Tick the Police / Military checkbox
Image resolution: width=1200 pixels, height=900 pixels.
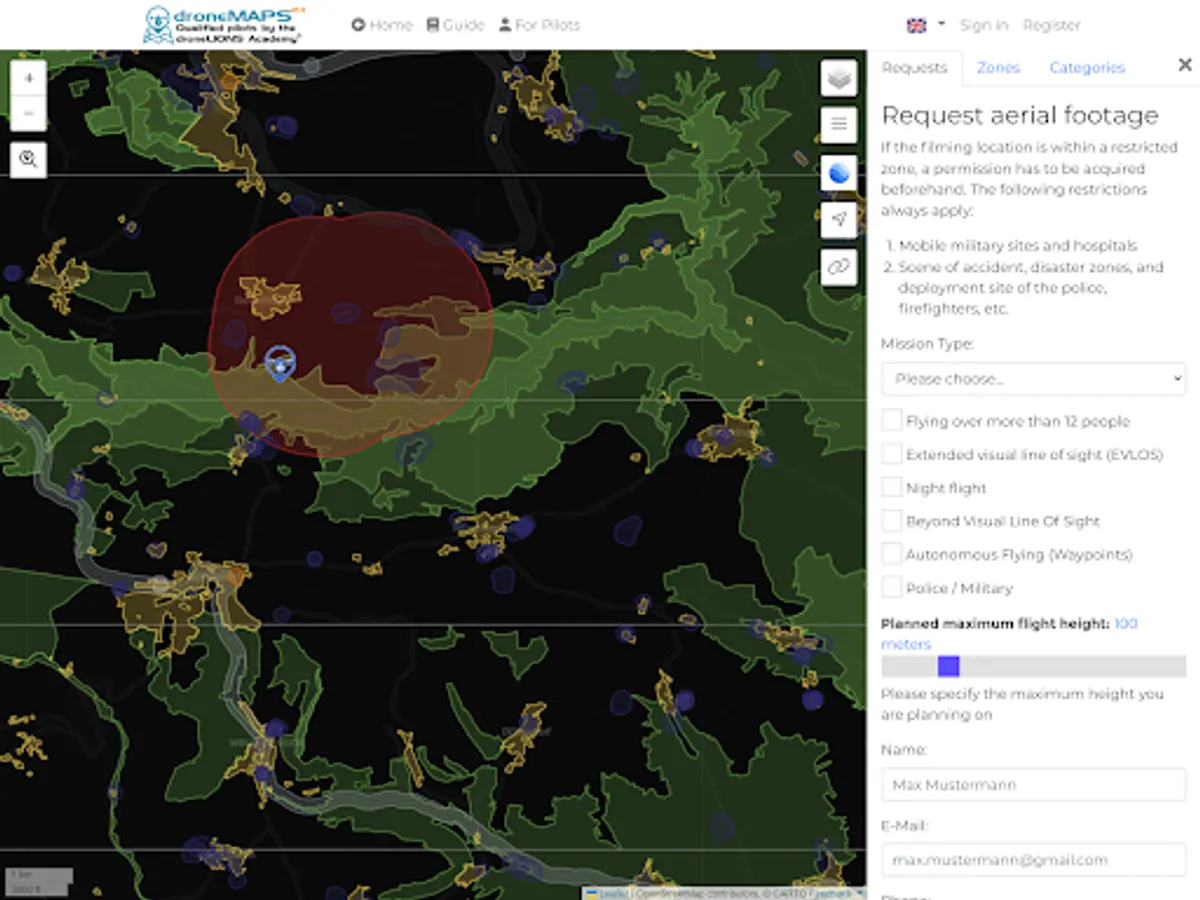[892, 588]
